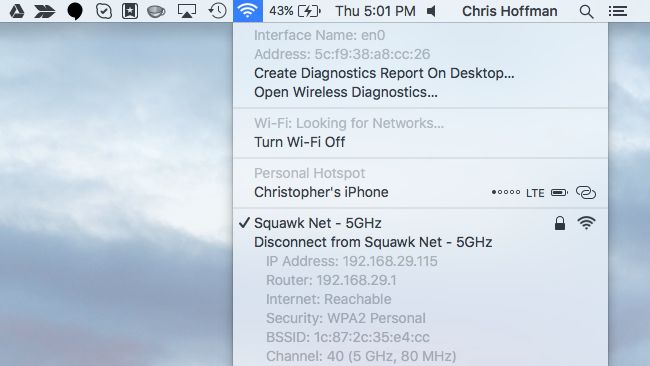This screenshot has width=650, height=366.
Task: Select Create Diagnostics Report On Desktop
Action: pos(420,73)
